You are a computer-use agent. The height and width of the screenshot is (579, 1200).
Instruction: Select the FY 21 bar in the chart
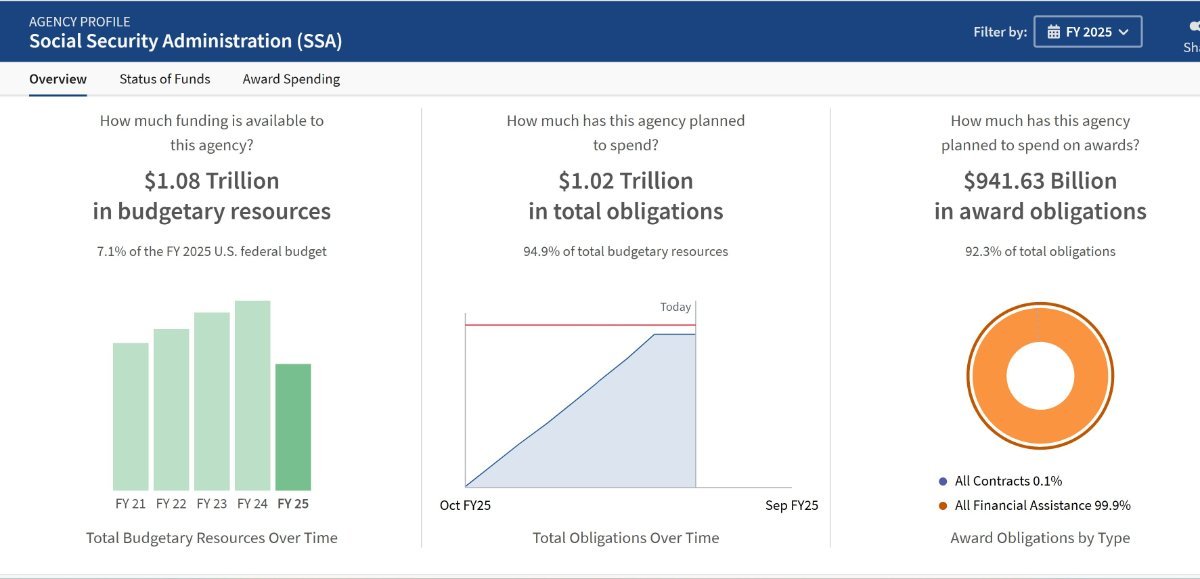131,416
